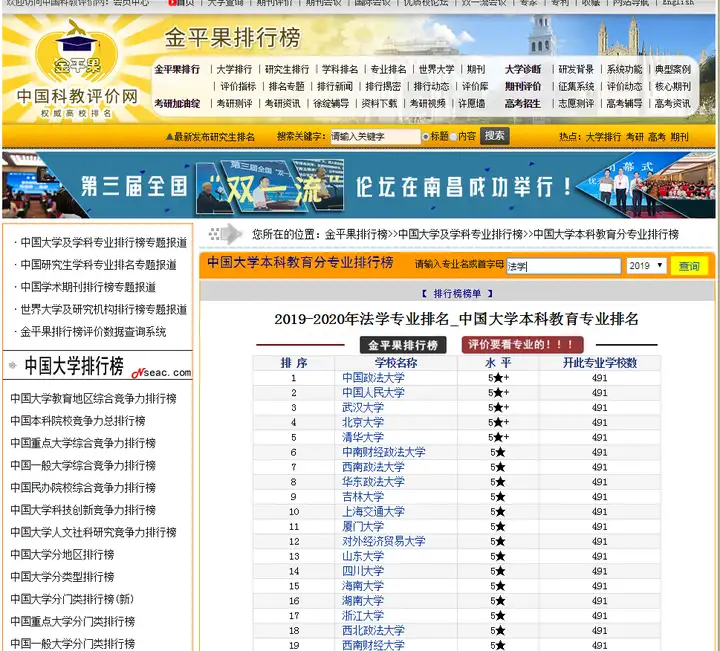The width and height of the screenshot is (720, 651).
Task: Open the 武汉大学 link in ranking table
Action: [363, 407]
